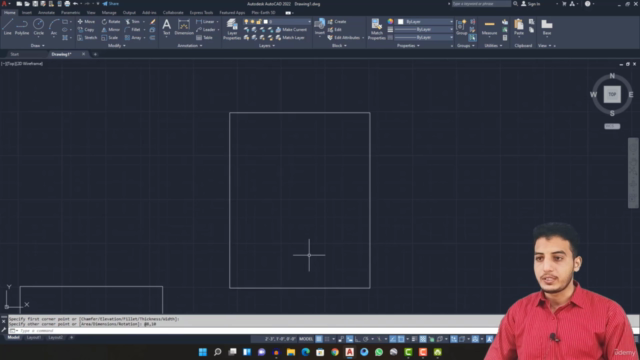Image resolution: width=640 pixels, height=360 pixels.
Task: Expand the Modify panel dropdown
Action: (x=117, y=46)
